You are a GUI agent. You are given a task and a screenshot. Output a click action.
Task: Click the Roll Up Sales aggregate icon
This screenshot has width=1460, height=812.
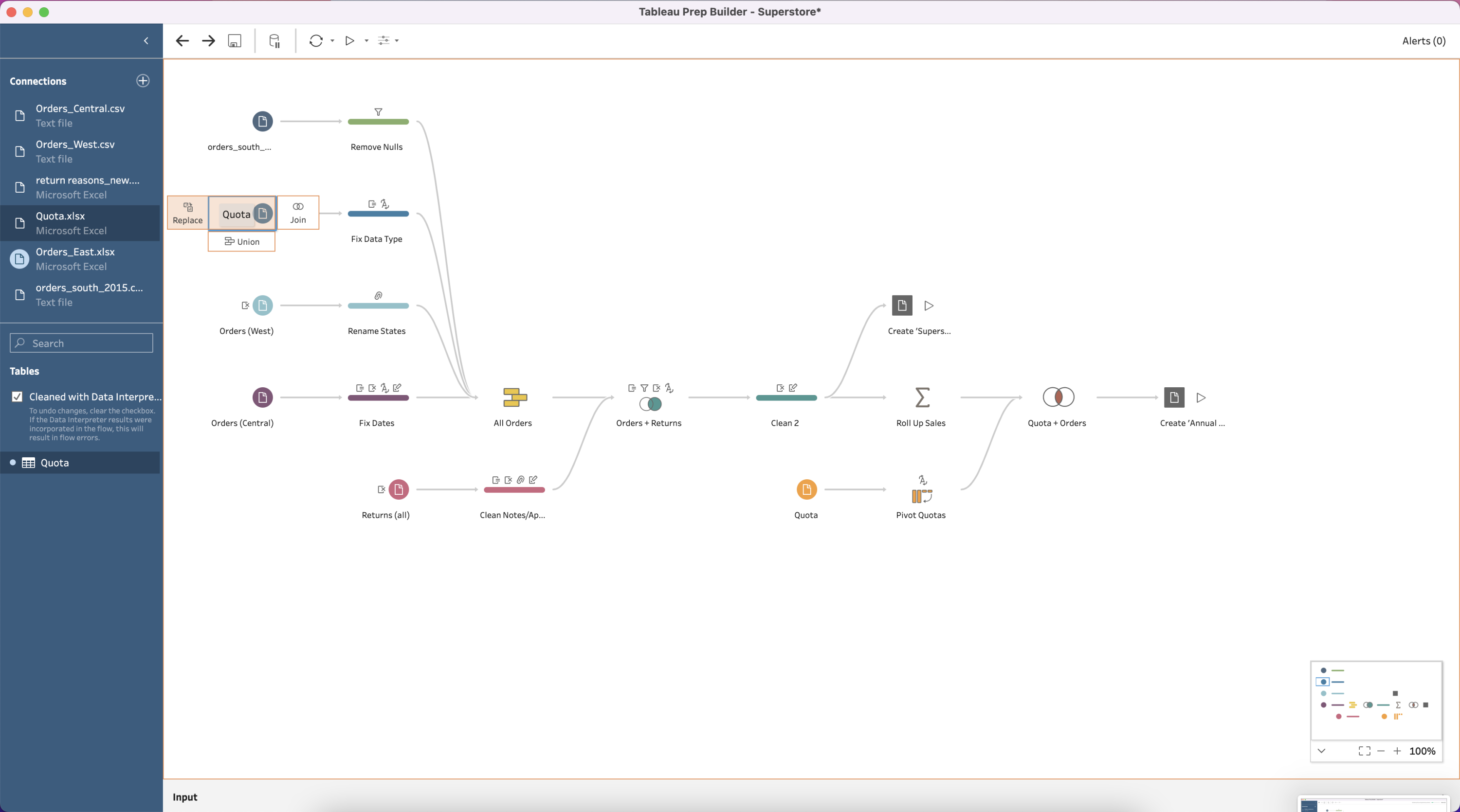(922, 397)
